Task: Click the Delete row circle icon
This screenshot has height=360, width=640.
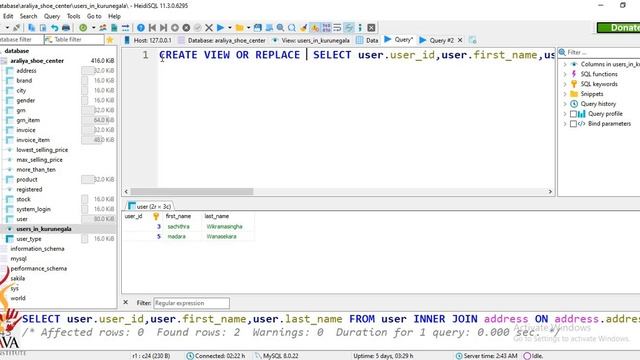Action: 186,28
